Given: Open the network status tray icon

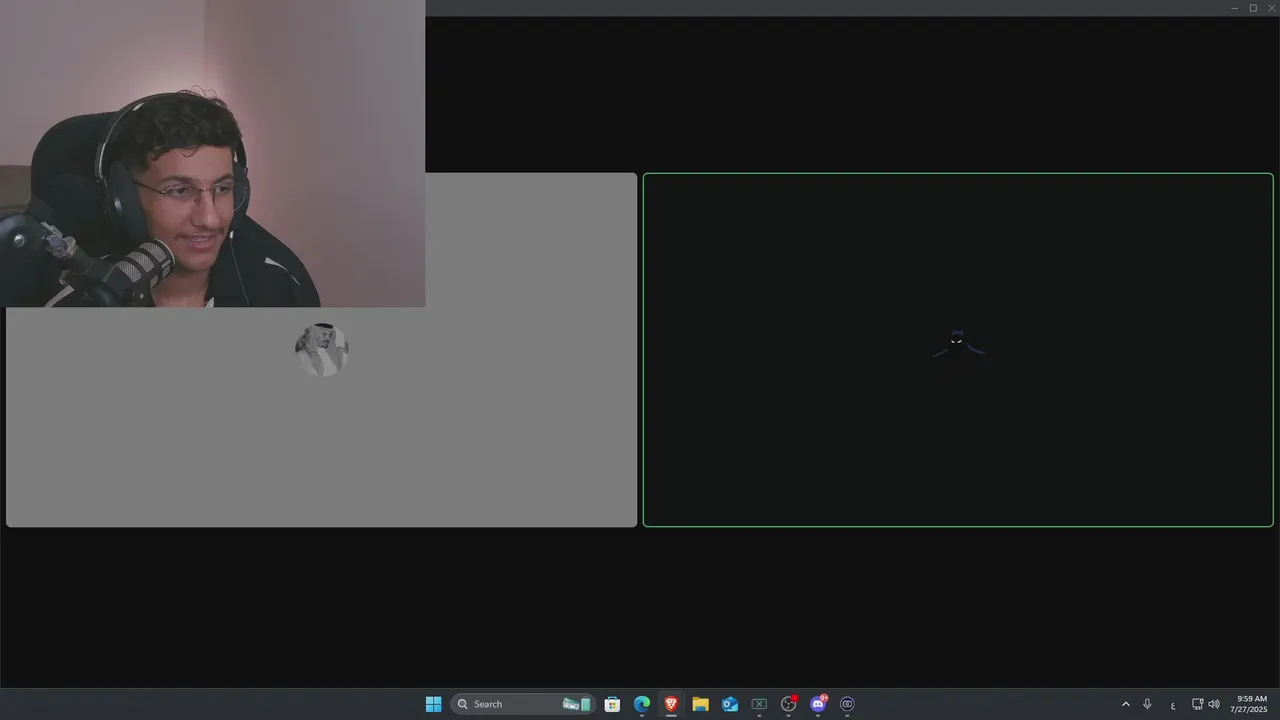Looking at the screenshot, I should point(1197,704).
